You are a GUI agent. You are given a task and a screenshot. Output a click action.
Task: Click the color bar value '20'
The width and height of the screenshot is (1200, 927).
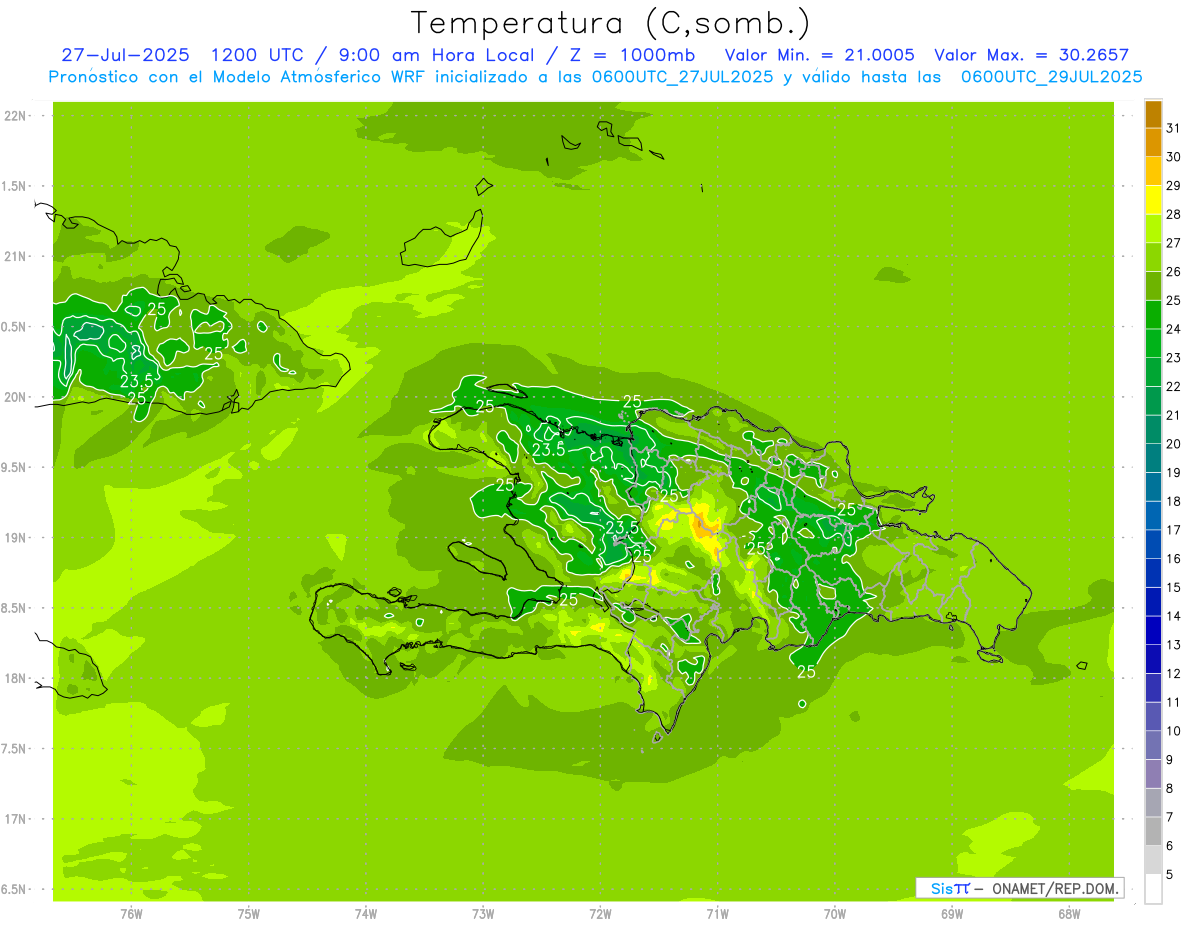coord(1173,444)
